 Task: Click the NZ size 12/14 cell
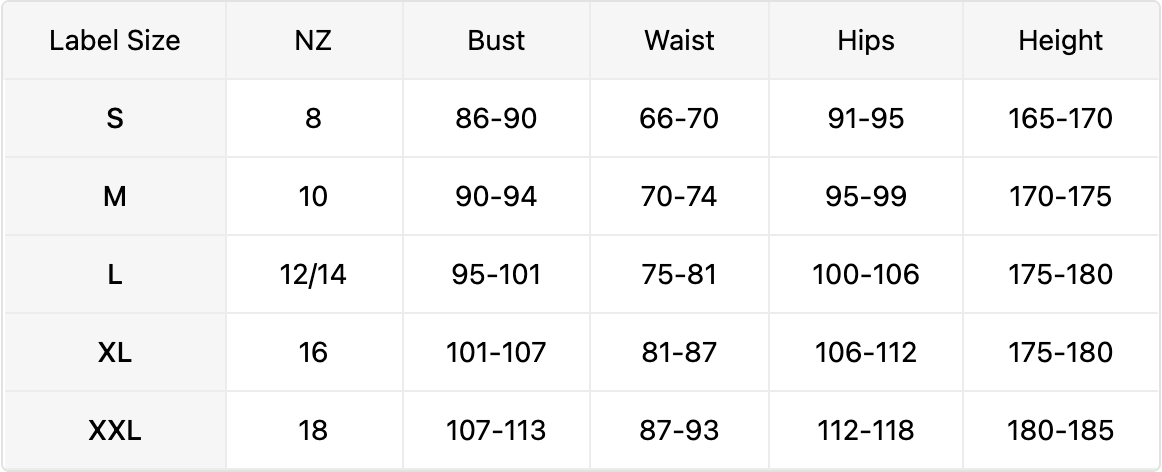(x=313, y=275)
